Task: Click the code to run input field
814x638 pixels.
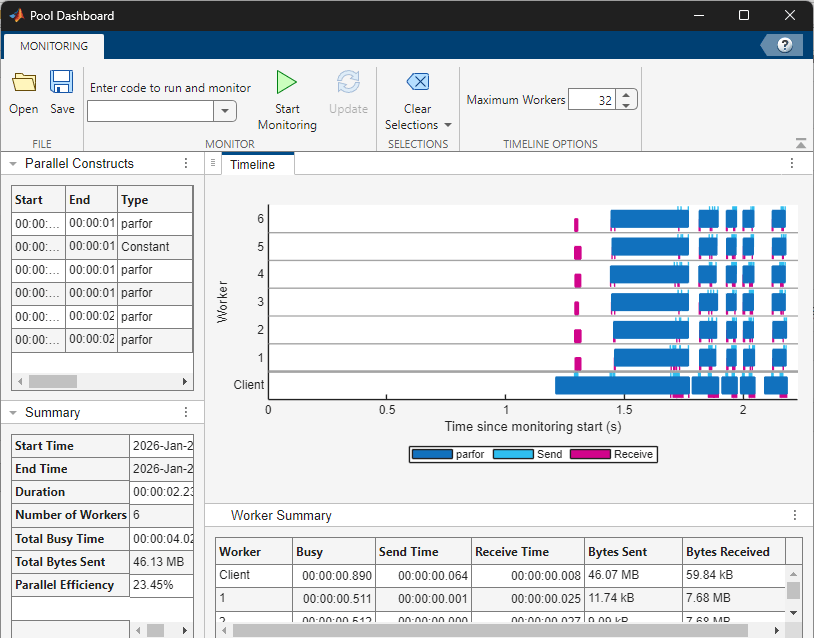Action: [151, 111]
